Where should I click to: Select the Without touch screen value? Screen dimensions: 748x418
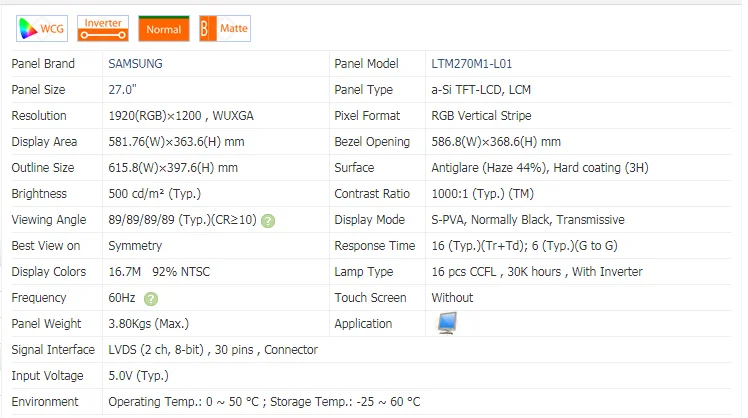click(452, 298)
